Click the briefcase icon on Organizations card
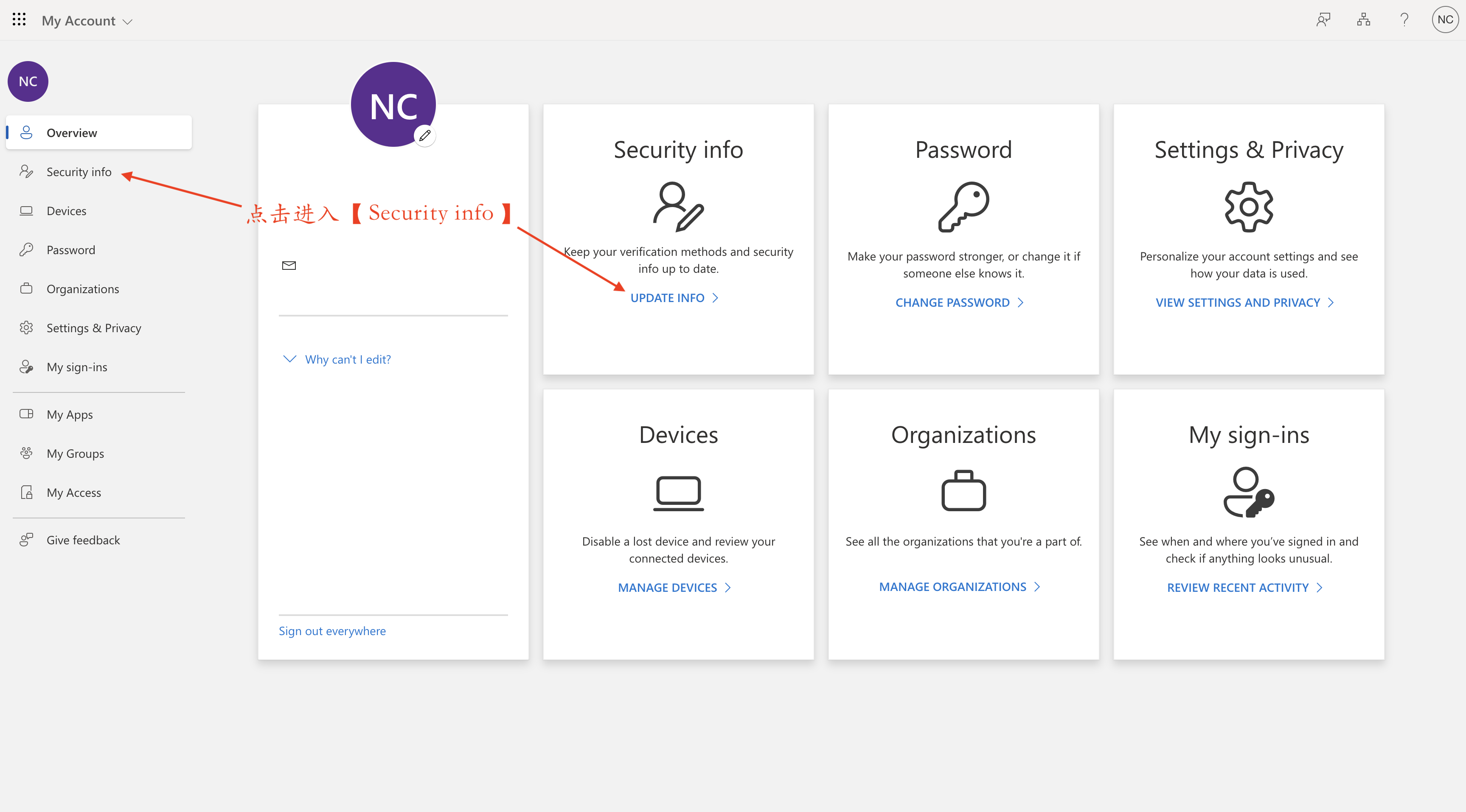Viewport: 1466px width, 812px height. tap(963, 490)
